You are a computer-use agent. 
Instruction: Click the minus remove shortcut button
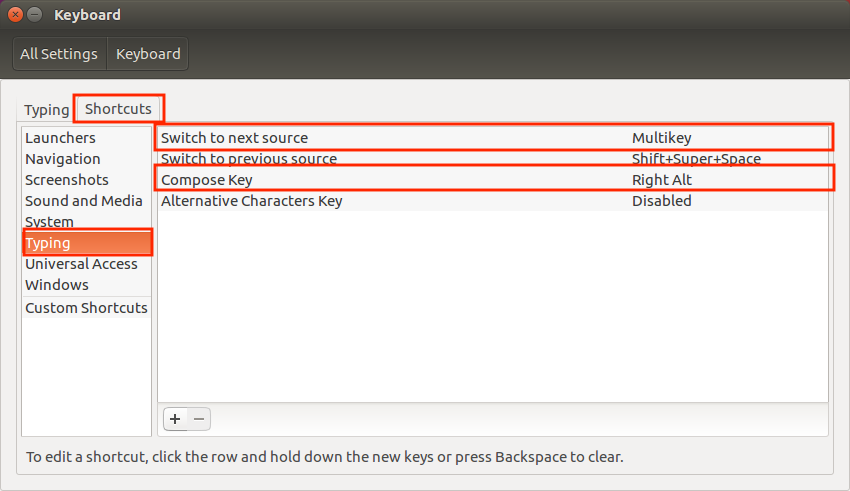pyautogui.click(x=199, y=419)
